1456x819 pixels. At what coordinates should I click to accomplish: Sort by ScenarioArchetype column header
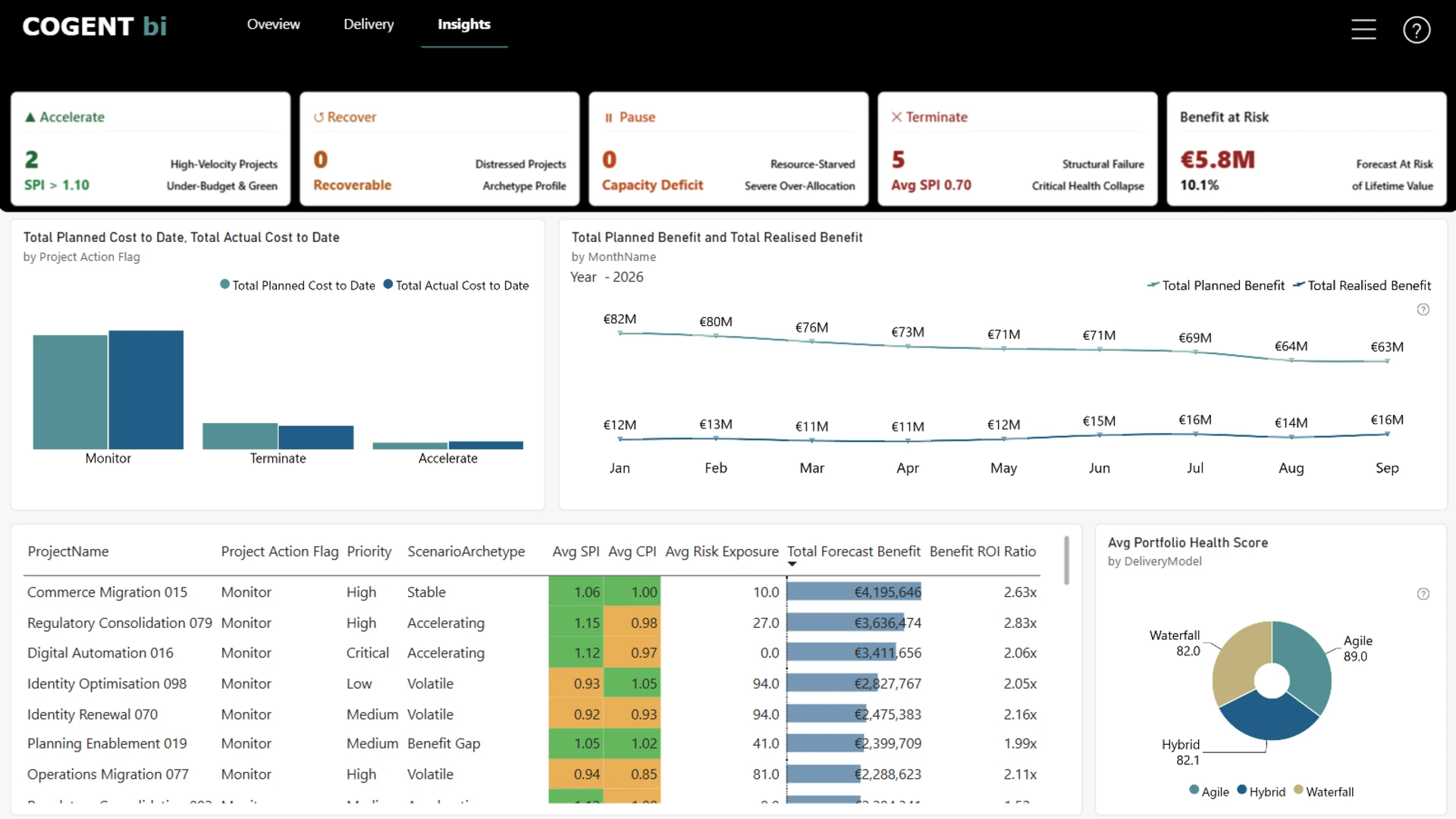[x=466, y=551]
